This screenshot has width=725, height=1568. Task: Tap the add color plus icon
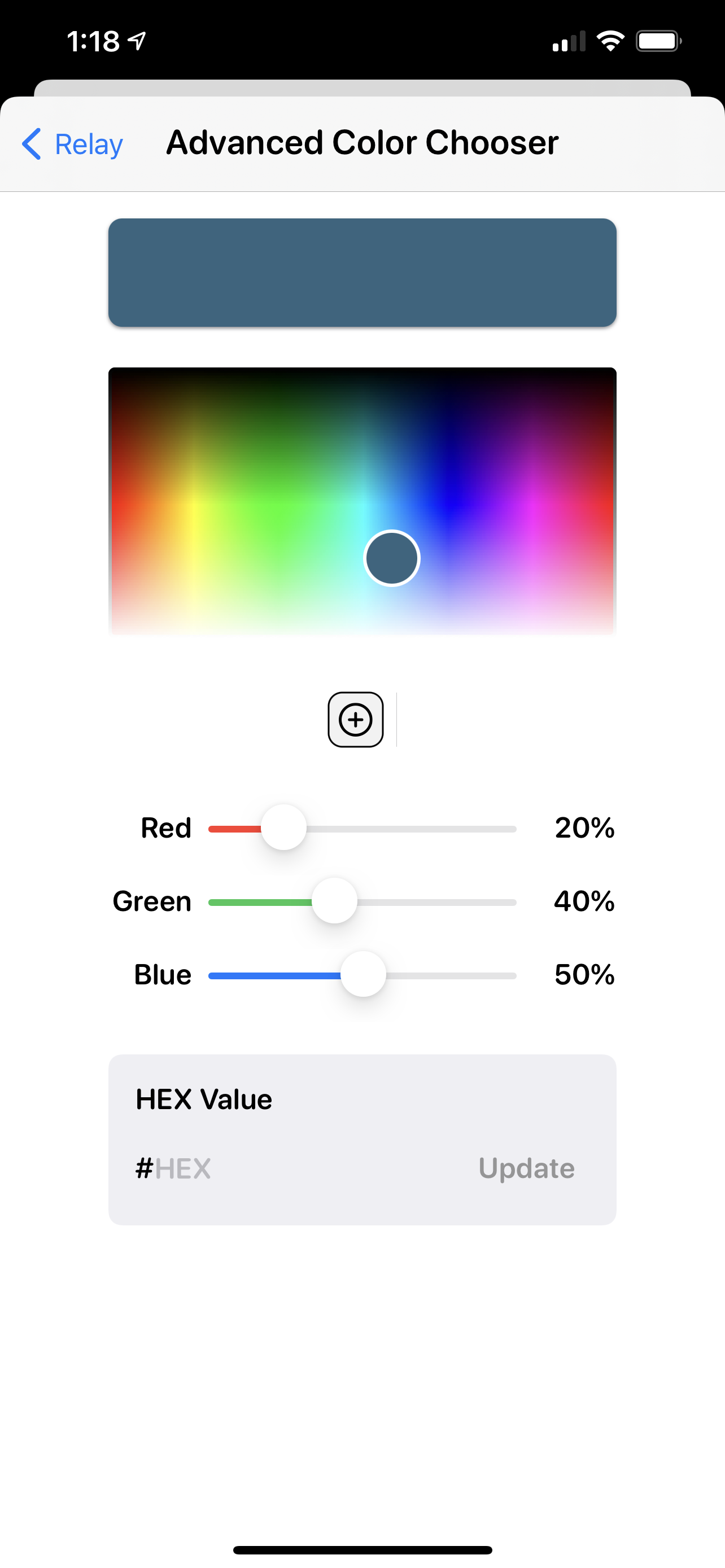point(356,720)
